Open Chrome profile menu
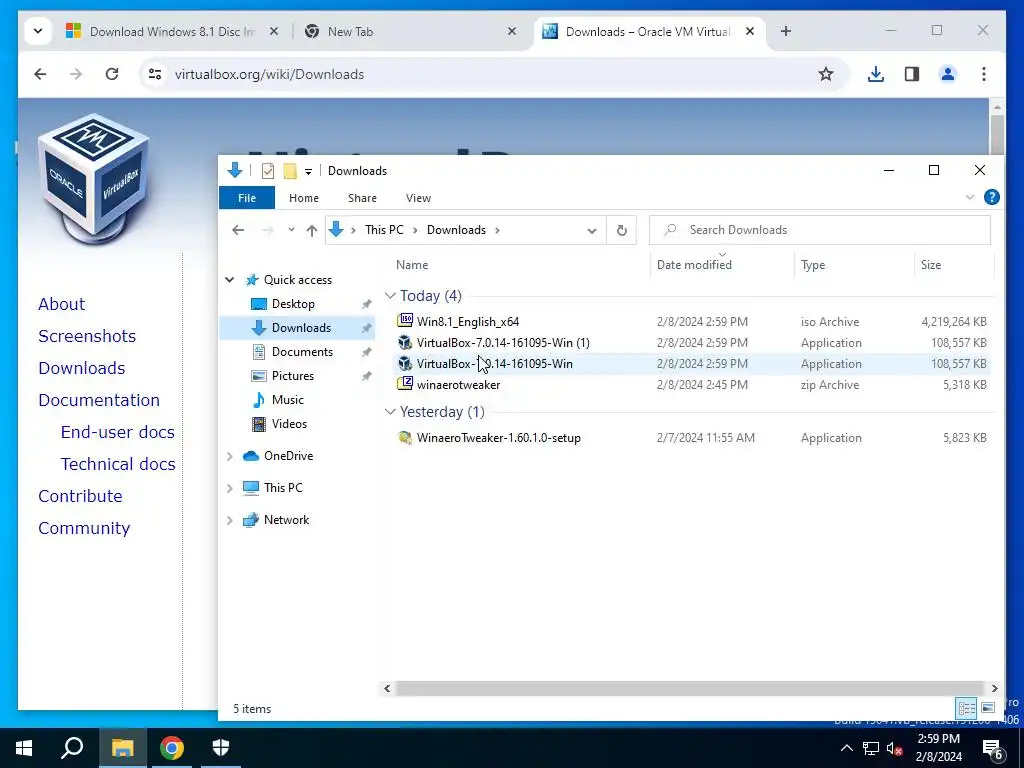Viewport: 1024px width, 768px height. point(948,74)
